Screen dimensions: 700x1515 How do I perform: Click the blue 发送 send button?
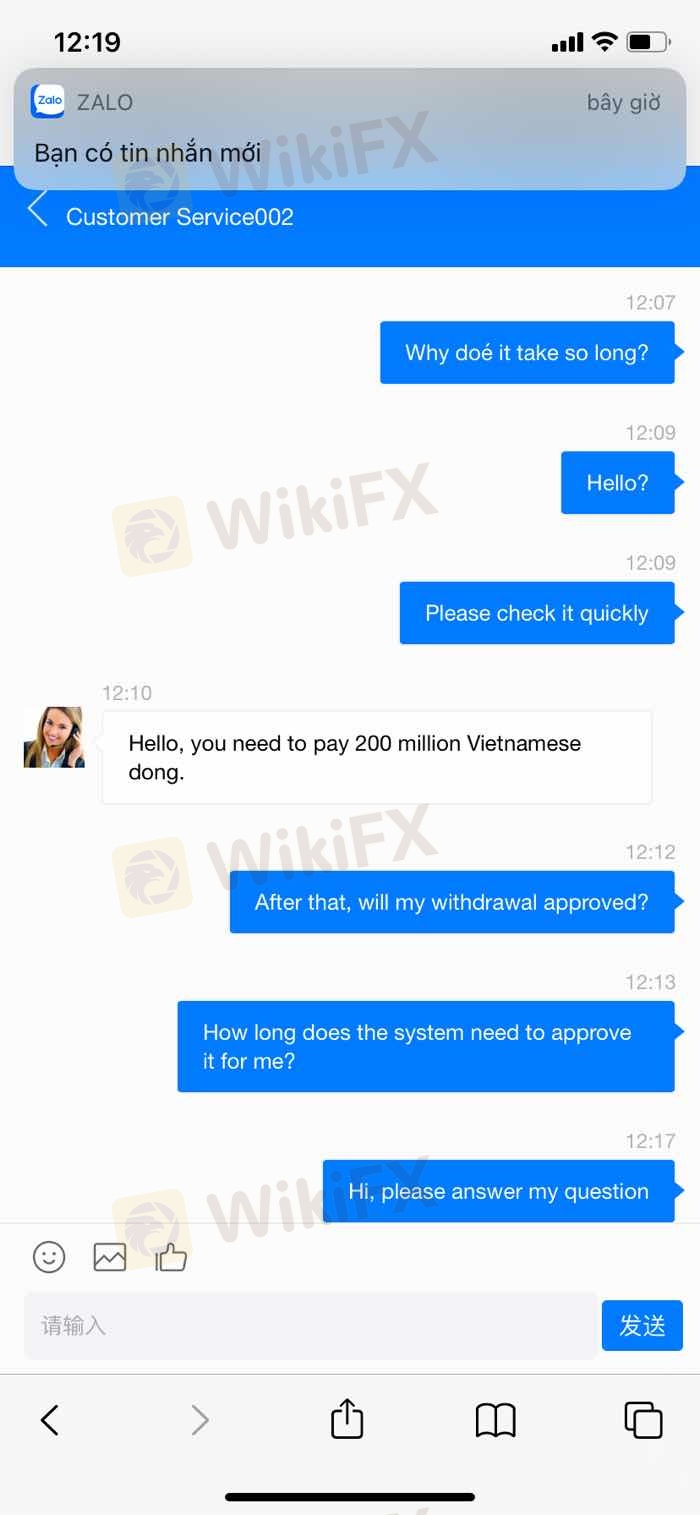(642, 1325)
